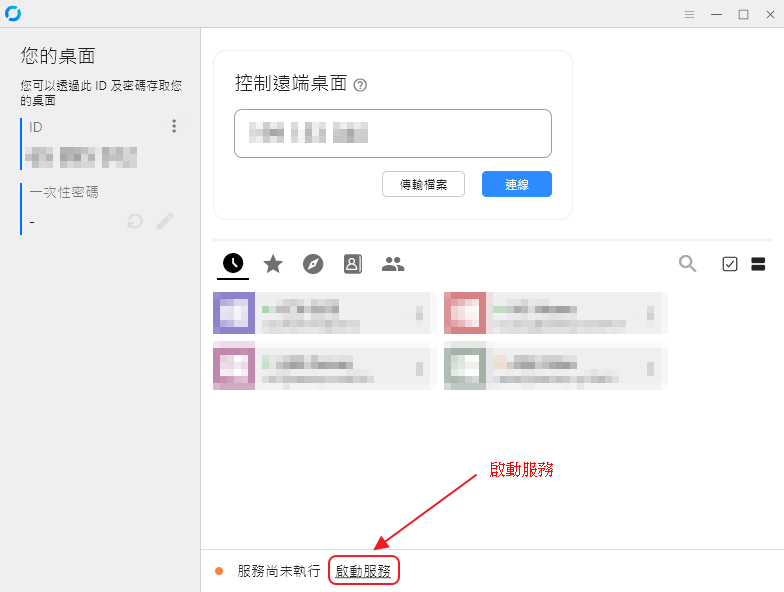
Task: Switch peer list view mode icon
Action: tap(758, 264)
